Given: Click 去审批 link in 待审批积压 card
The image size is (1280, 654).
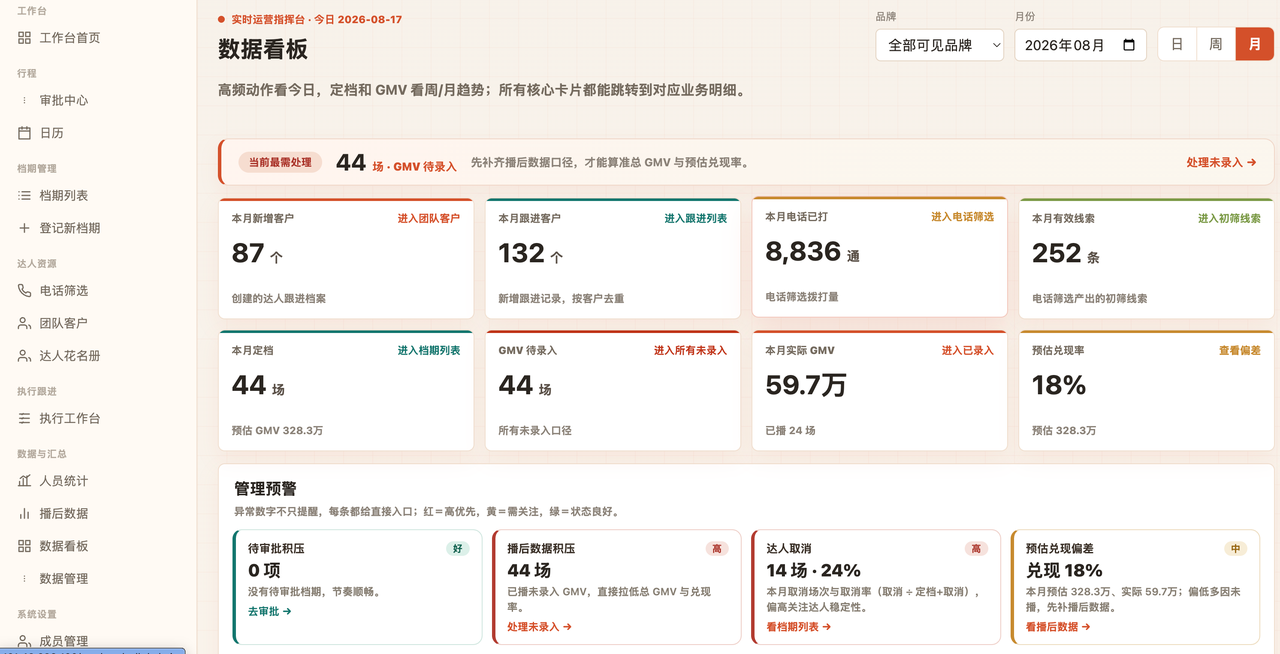Looking at the screenshot, I should [269, 611].
